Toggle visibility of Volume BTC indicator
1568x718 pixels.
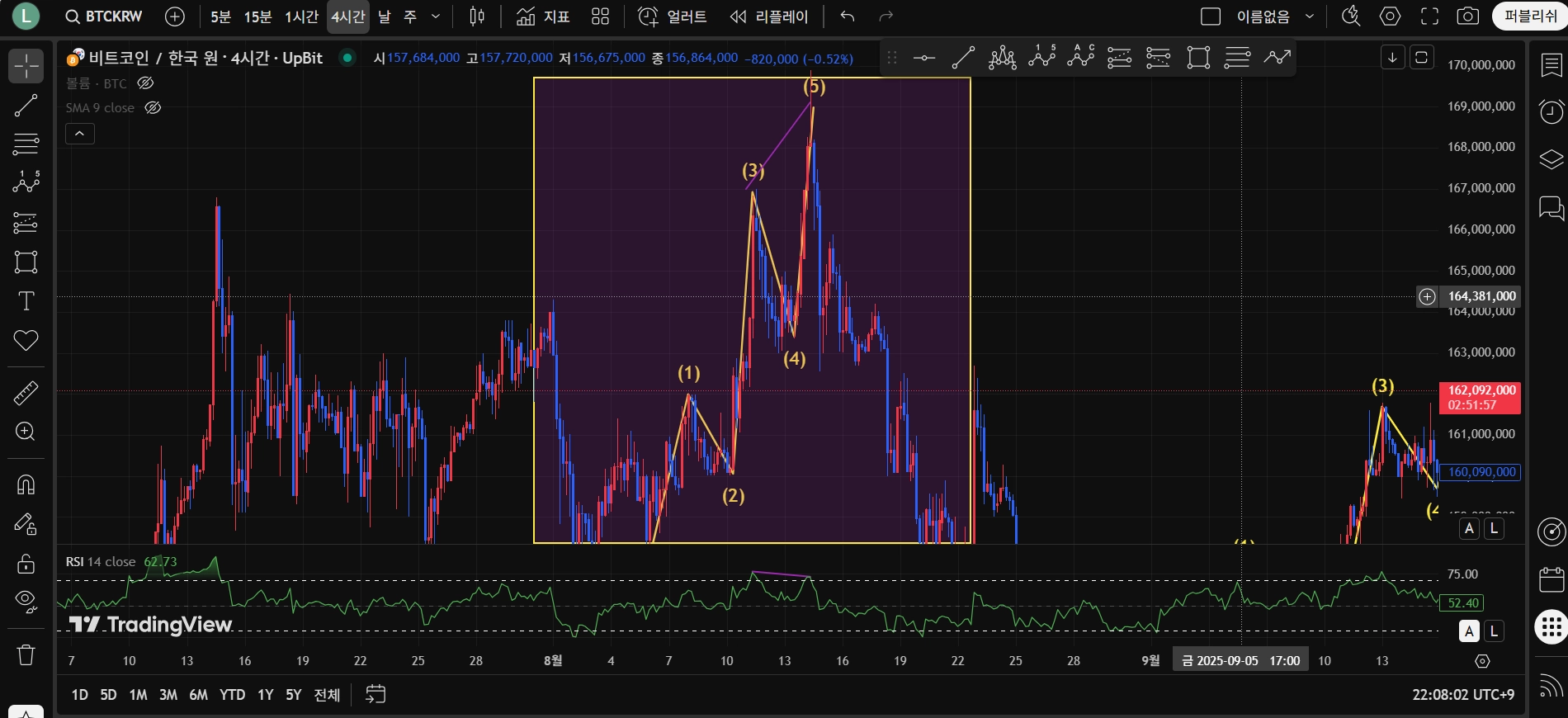pyautogui.click(x=145, y=83)
